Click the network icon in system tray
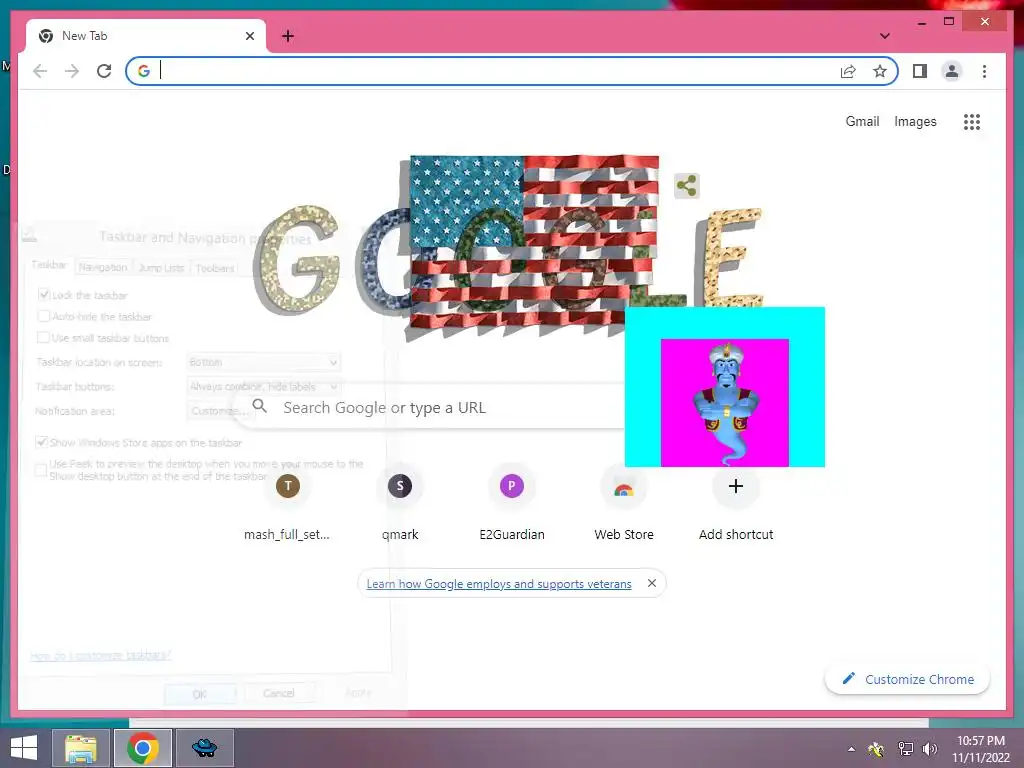The height and width of the screenshot is (768, 1024). tap(905, 749)
